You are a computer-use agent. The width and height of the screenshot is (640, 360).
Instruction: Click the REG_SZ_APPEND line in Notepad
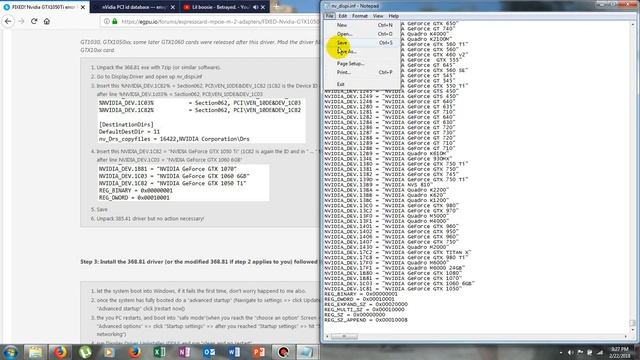tap(366, 320)
